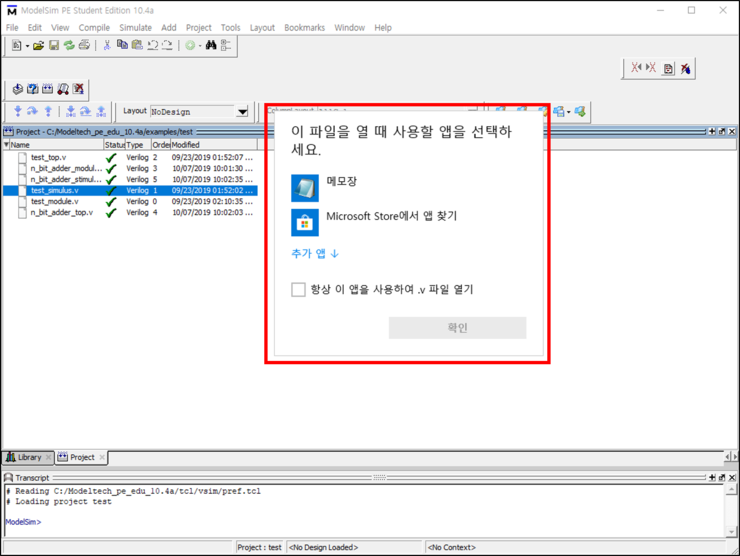740x556 pixels.
Task: Click the Break simulation red X icon
Action: (78, 89)
